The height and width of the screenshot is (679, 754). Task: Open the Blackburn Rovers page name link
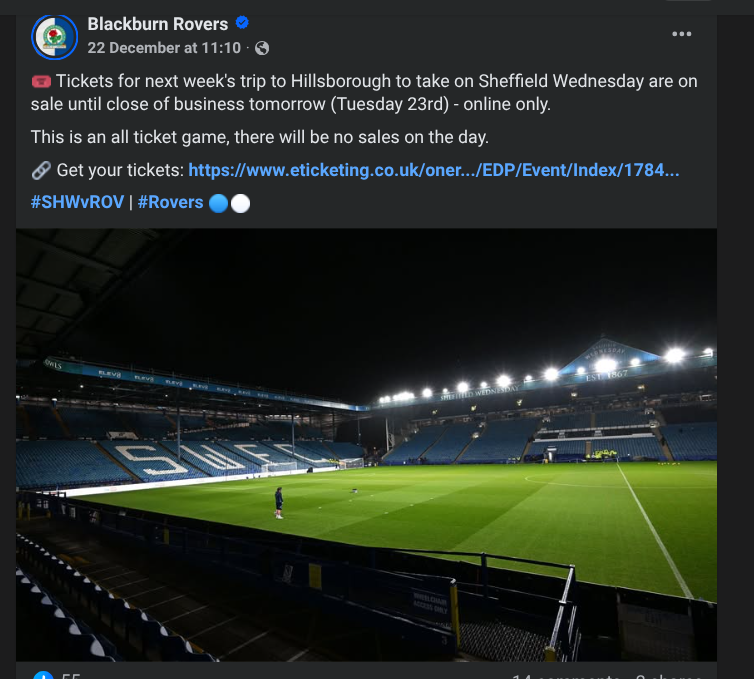[x=158, y=24]
